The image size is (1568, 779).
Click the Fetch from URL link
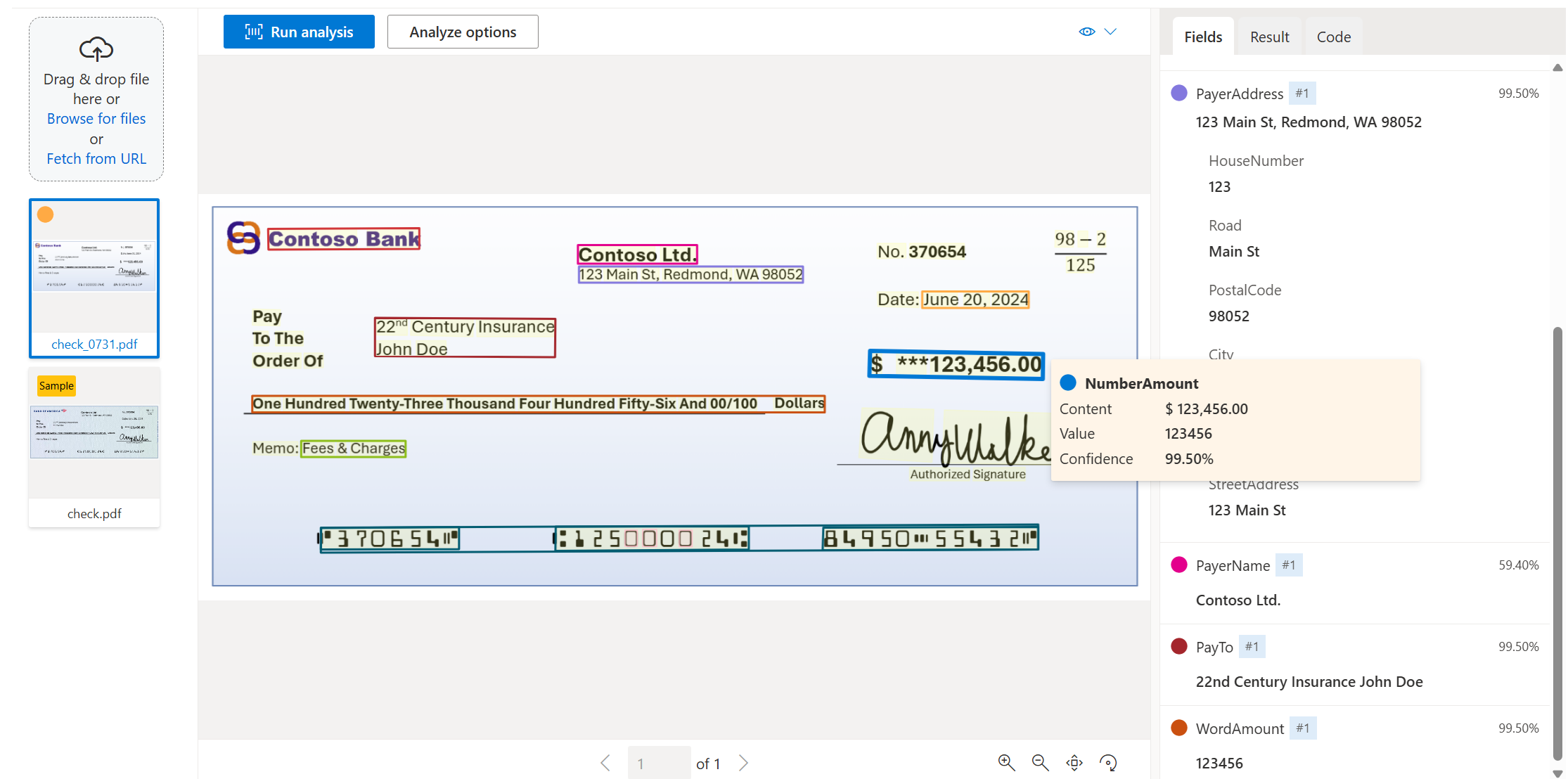click(x=96, y=157)
